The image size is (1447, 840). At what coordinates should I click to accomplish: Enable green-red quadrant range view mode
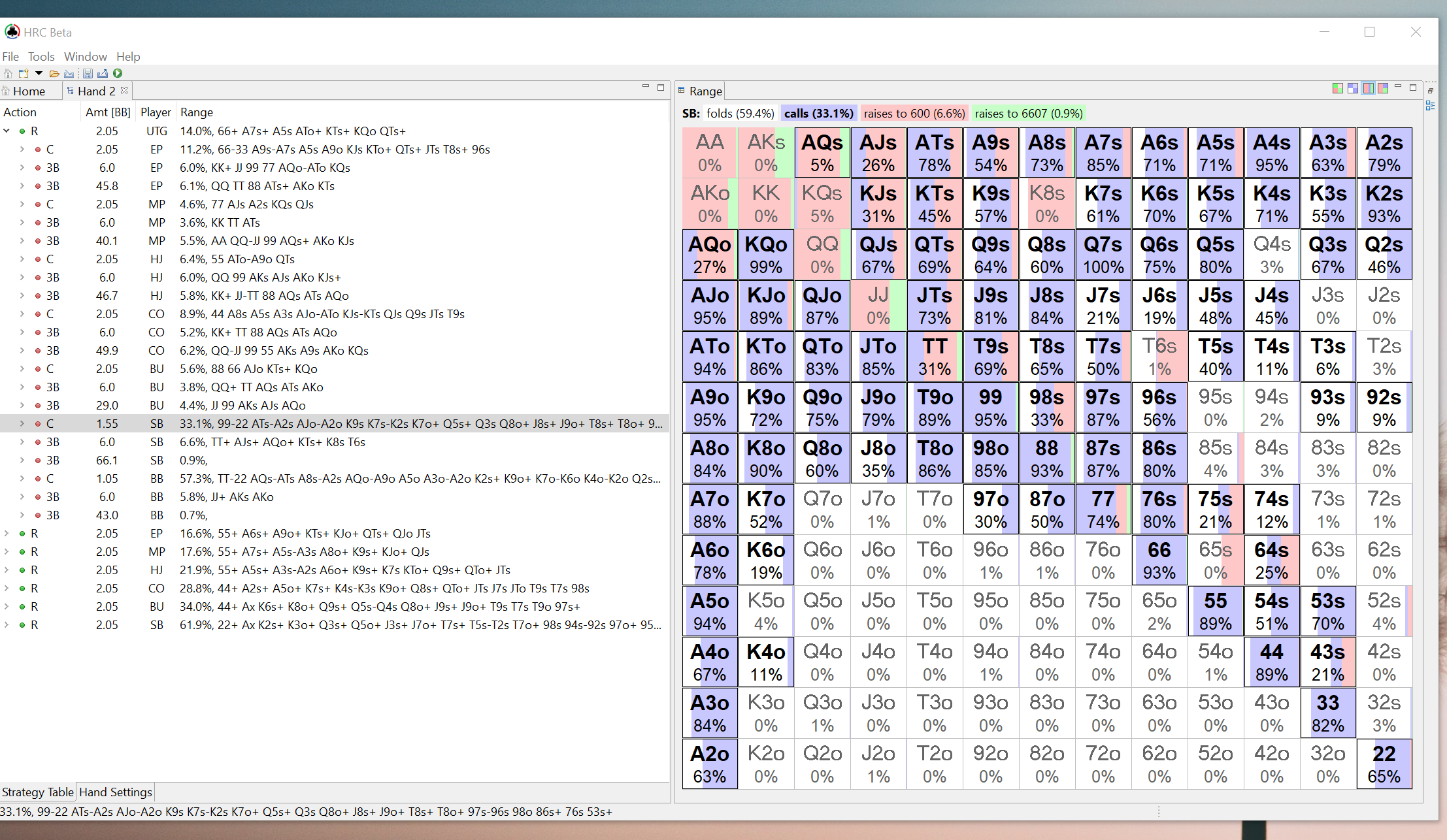[x=1338, y=88]
